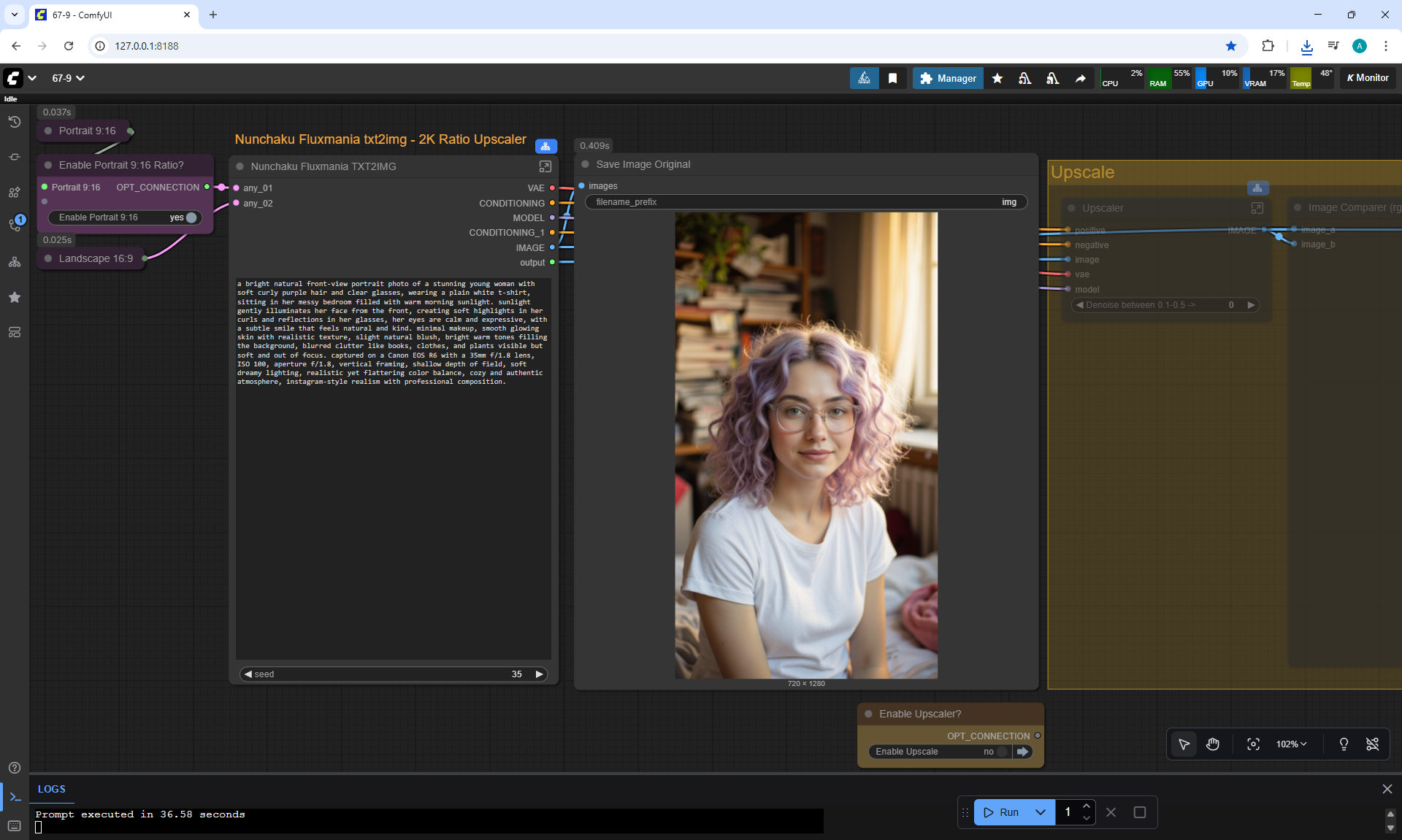Image resolution: width=1402 pixels, height=840 pixels.
Task: Open the 67-9 workflow dropdown
Action: (68, 78)
